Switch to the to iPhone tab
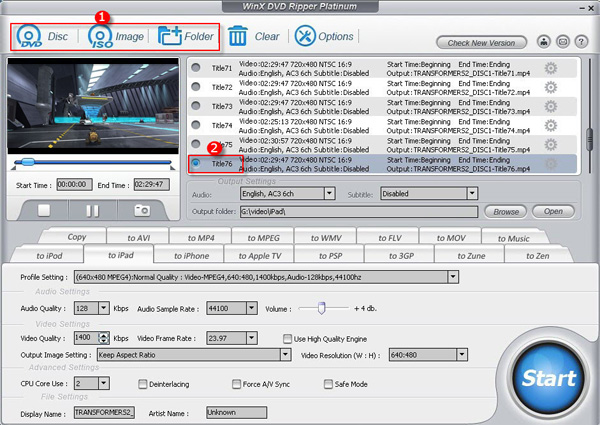This screenshot has height=425, width=600. pyautogui.click(x=191, y=256)
